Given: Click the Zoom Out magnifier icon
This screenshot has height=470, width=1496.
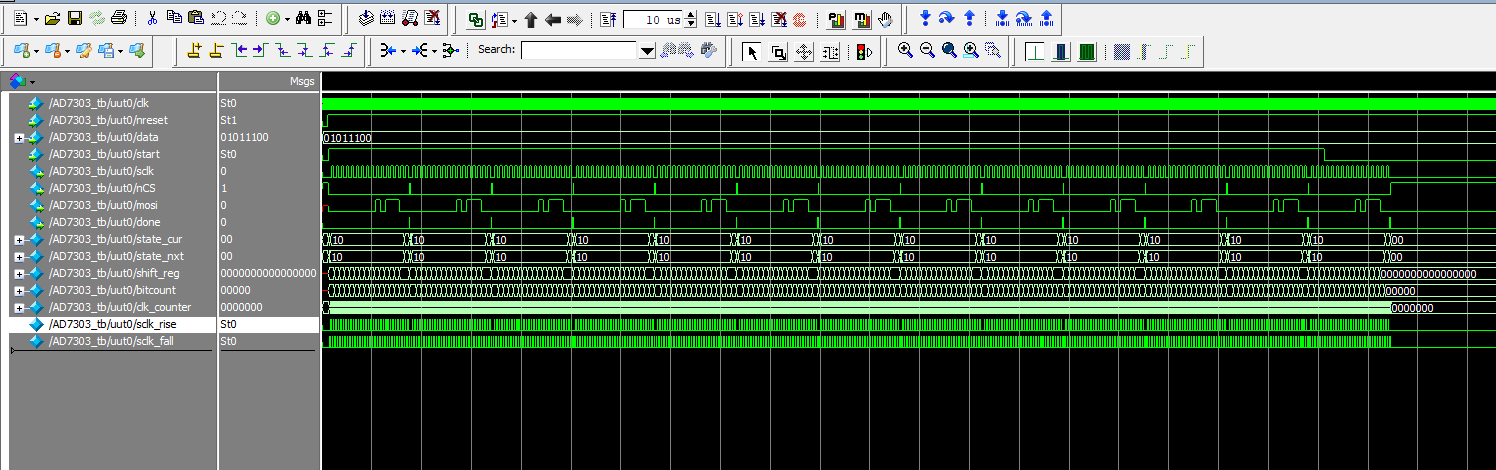Looking at the screenshot, I should tap(927, 50).
